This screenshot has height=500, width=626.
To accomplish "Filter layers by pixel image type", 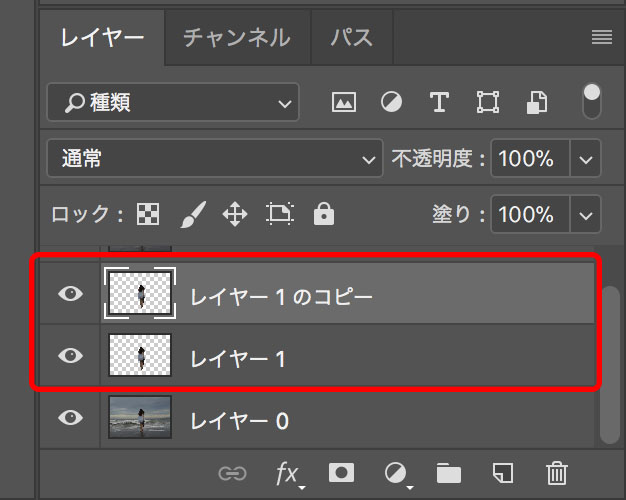I will click(x=344, y=102).
